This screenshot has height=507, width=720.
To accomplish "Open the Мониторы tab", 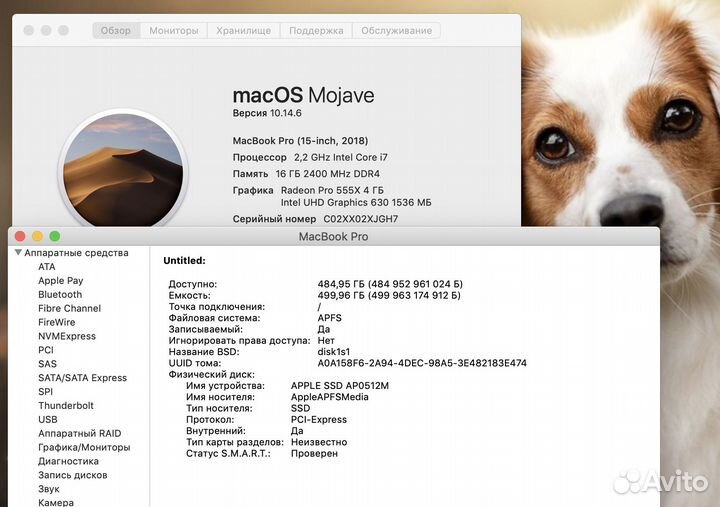I will click(174, 31).
